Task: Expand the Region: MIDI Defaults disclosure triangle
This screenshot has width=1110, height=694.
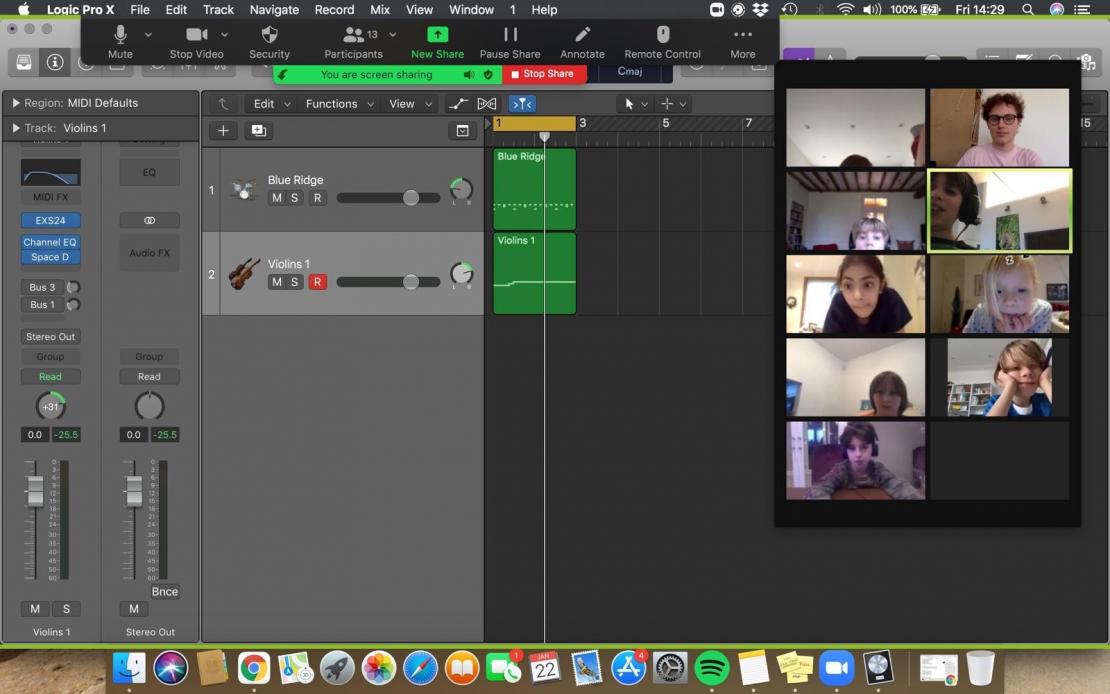Action: (x=15, y=103)
